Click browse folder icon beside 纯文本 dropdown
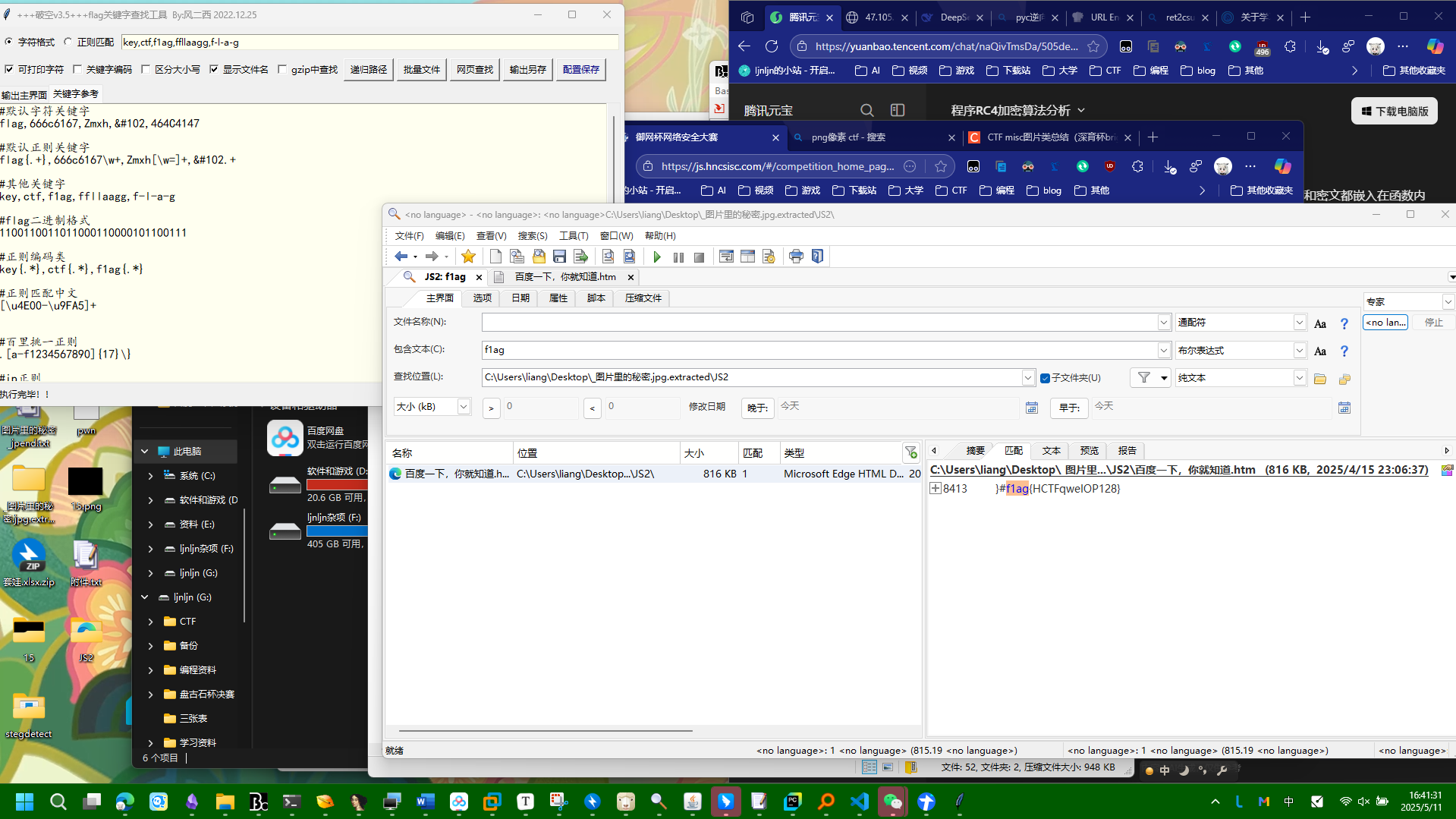 pyautogui.click(x=1320, y=378)
